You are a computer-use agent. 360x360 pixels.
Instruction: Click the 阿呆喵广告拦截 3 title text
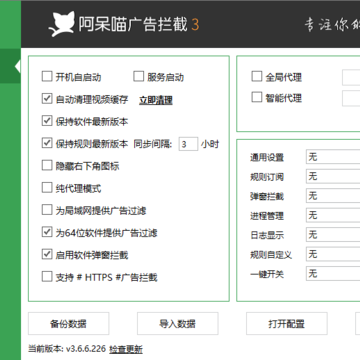coord(139,25)
